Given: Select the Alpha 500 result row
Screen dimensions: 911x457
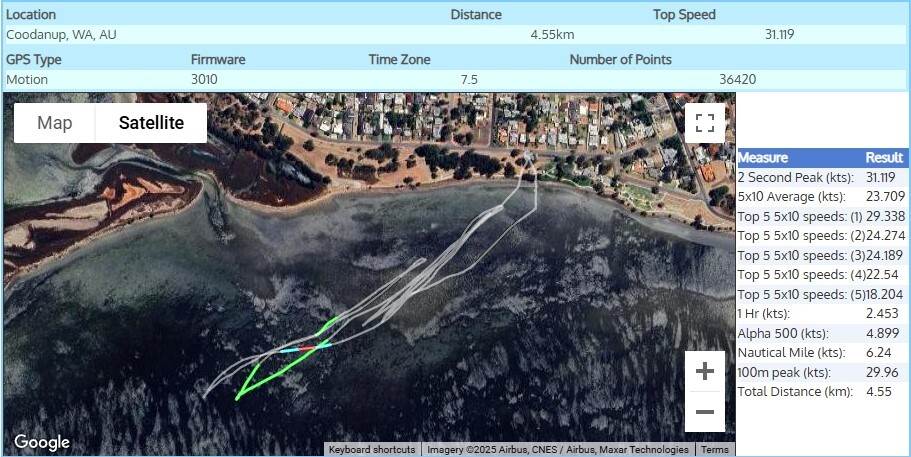Looking at the screenshot, I should (822, 333).
